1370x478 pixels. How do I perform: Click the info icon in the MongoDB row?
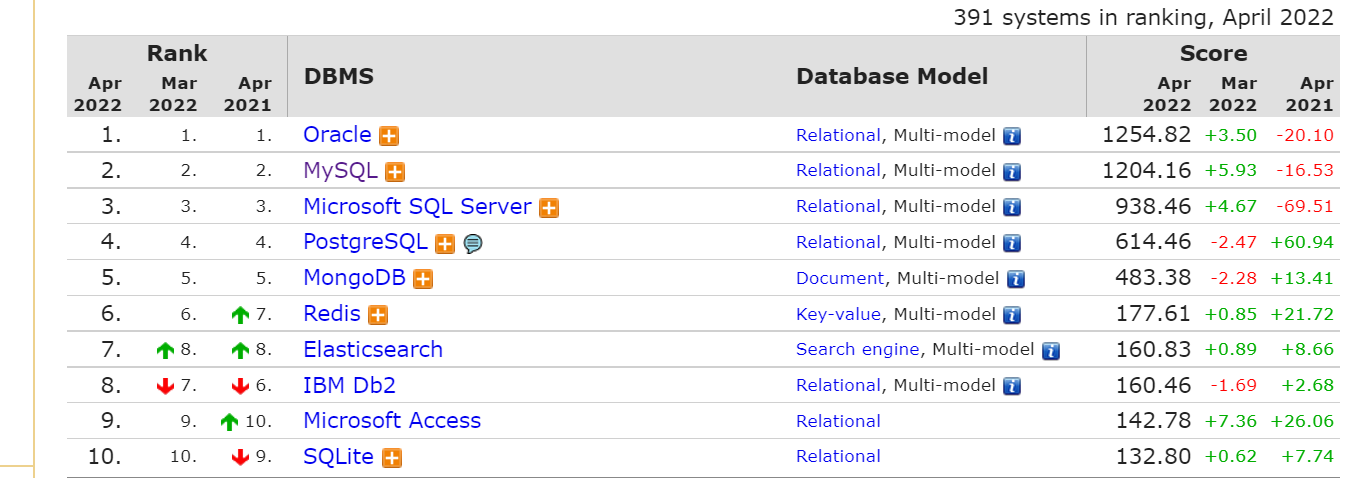[x=1016, y=279]
